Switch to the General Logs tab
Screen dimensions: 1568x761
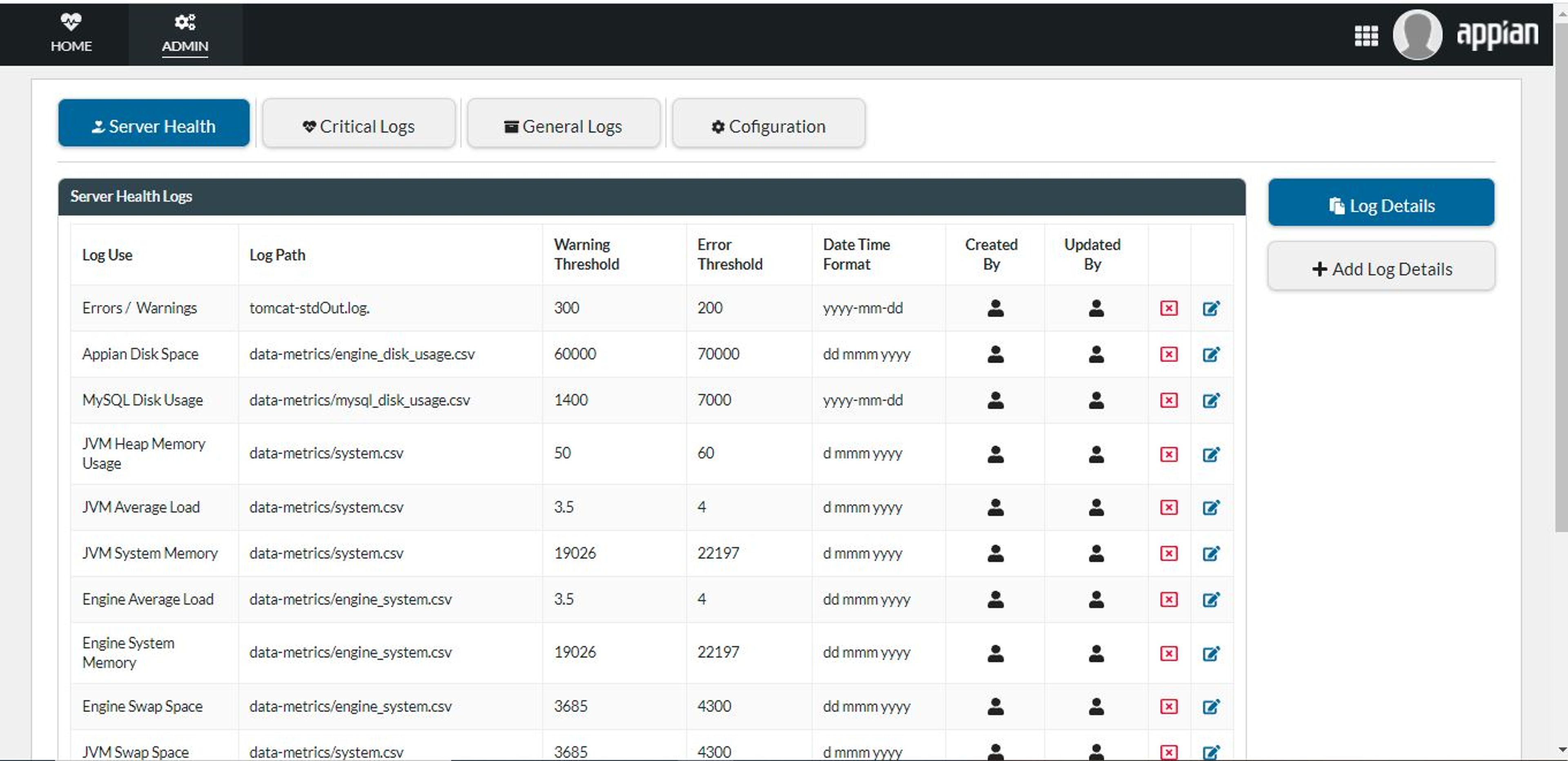(563, 123)
